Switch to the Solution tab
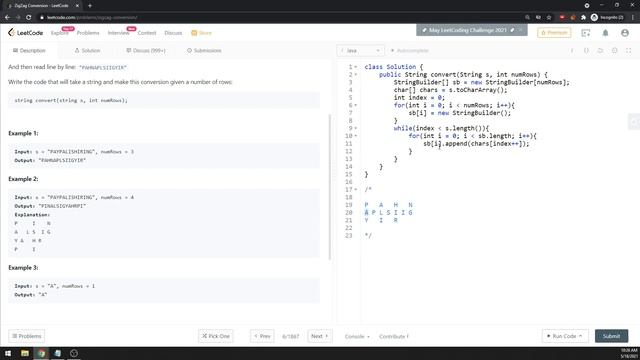Viewport: 640px width, 360px height. pyautogui.click(x=87, y=51)
